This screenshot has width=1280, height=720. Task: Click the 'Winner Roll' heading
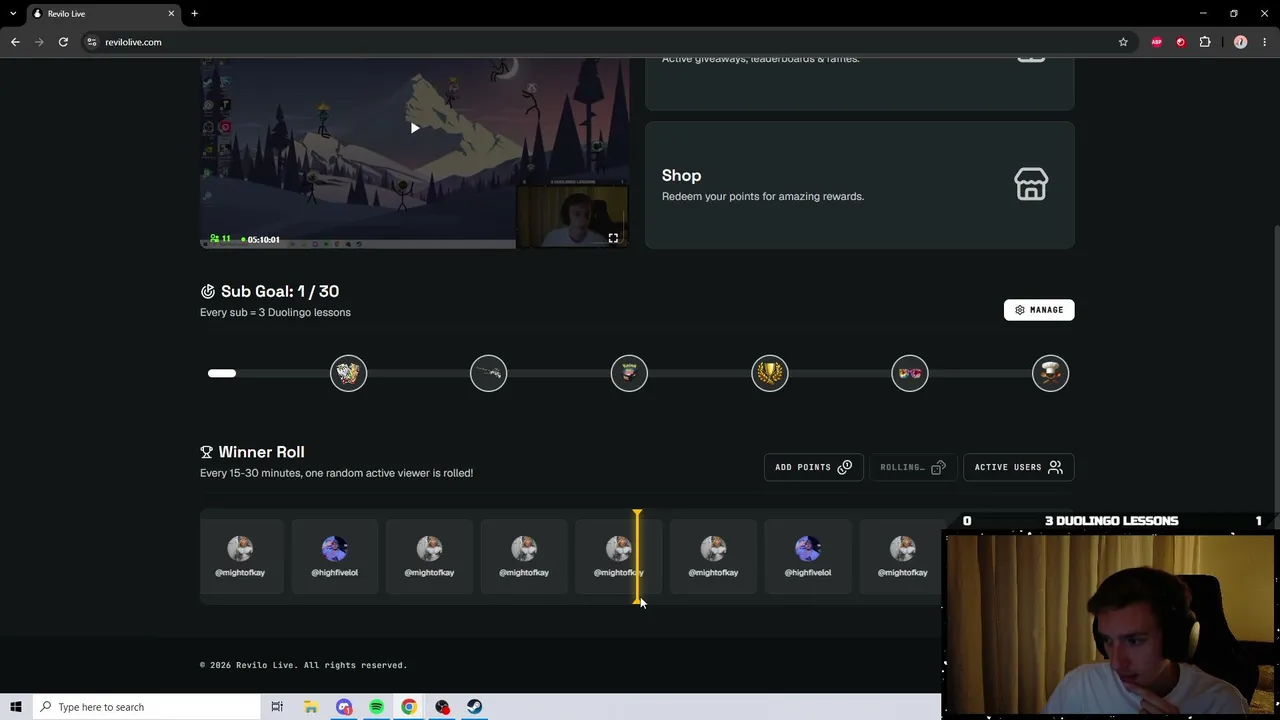[x=261, y=452]
